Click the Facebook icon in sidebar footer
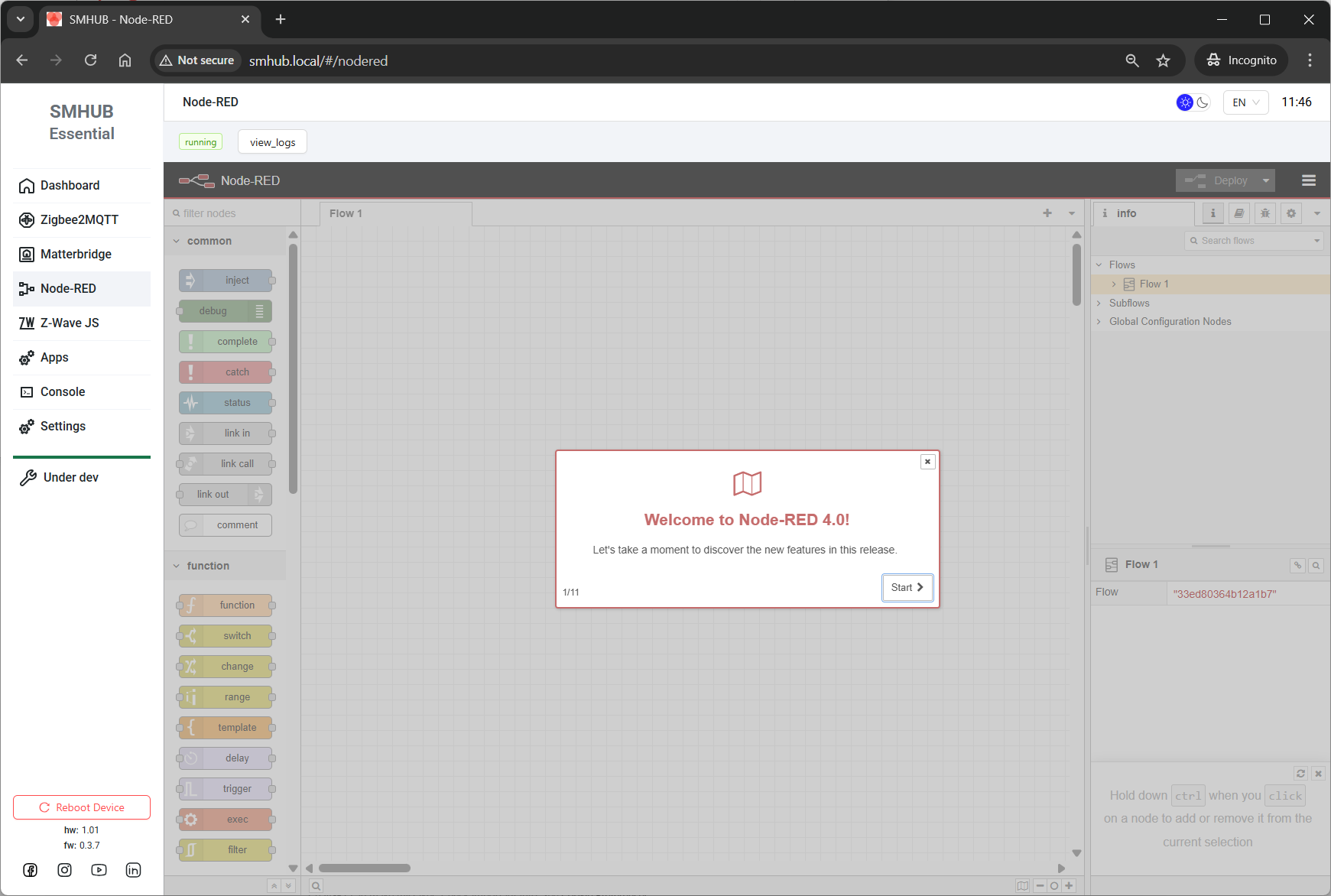The image size is (1331, 896). click(x=31, y=870)
